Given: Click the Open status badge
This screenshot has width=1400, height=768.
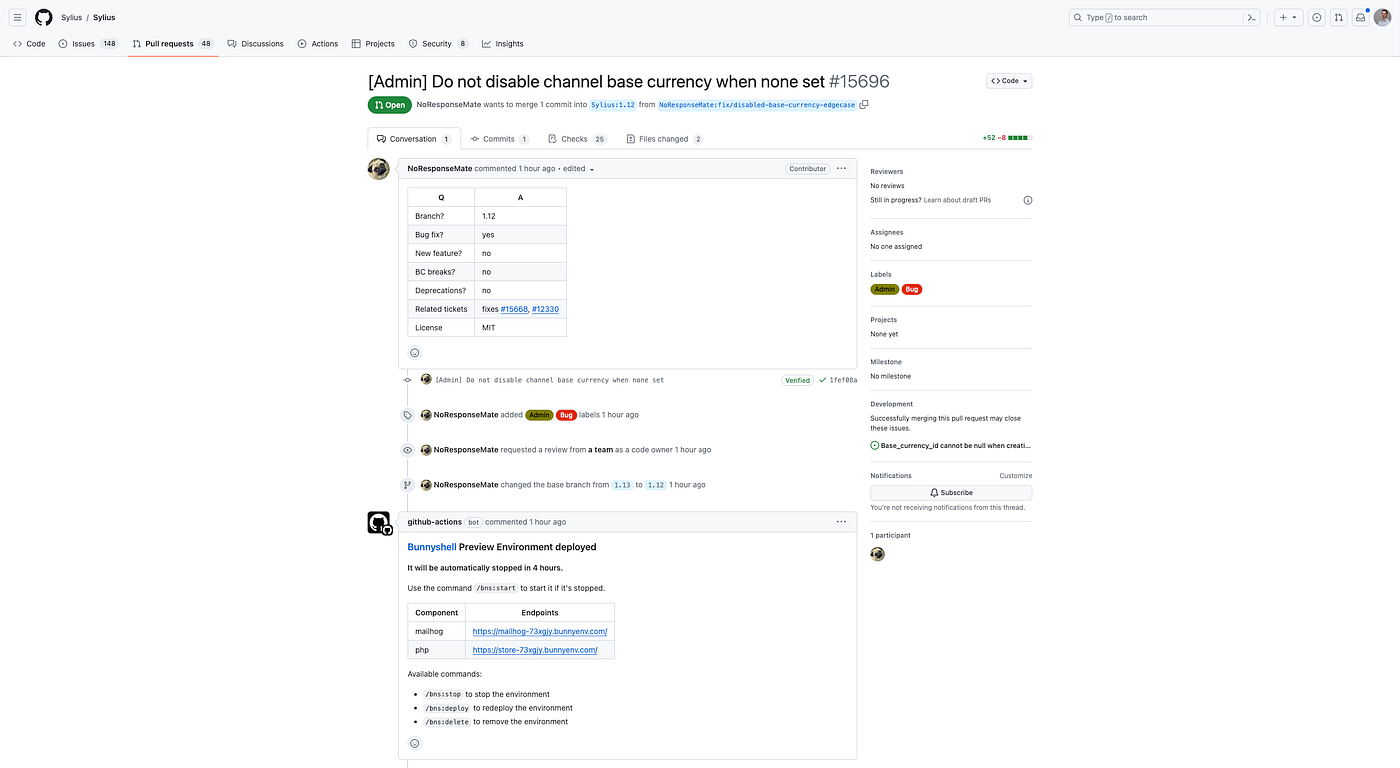Looking at the screenshot, I should pos(390,105).
